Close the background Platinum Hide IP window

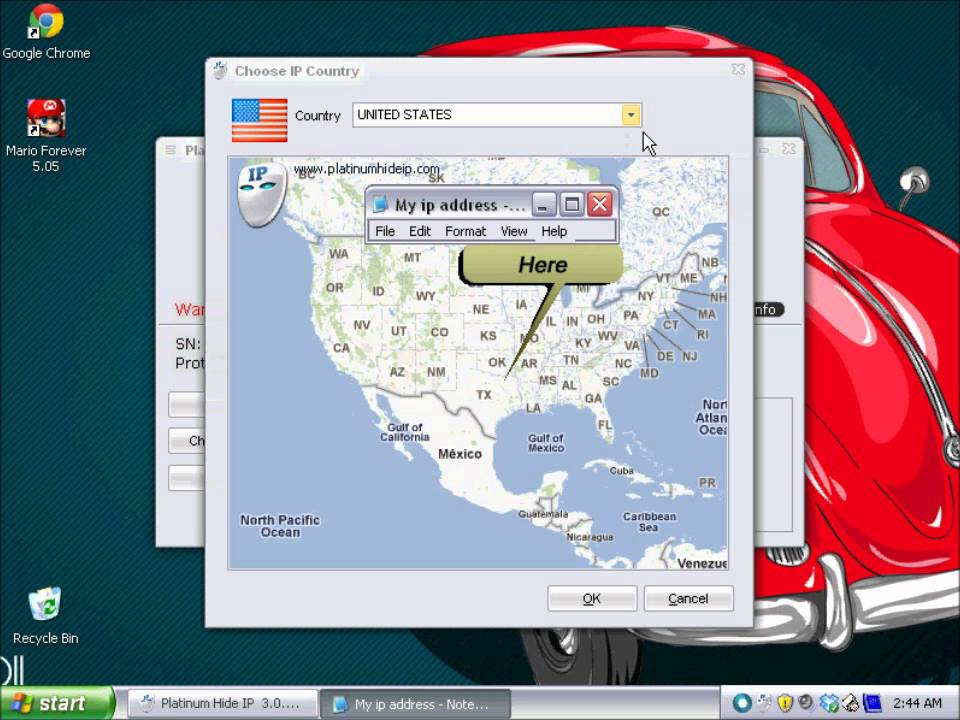pyautogui.click(x=789, y=149)
